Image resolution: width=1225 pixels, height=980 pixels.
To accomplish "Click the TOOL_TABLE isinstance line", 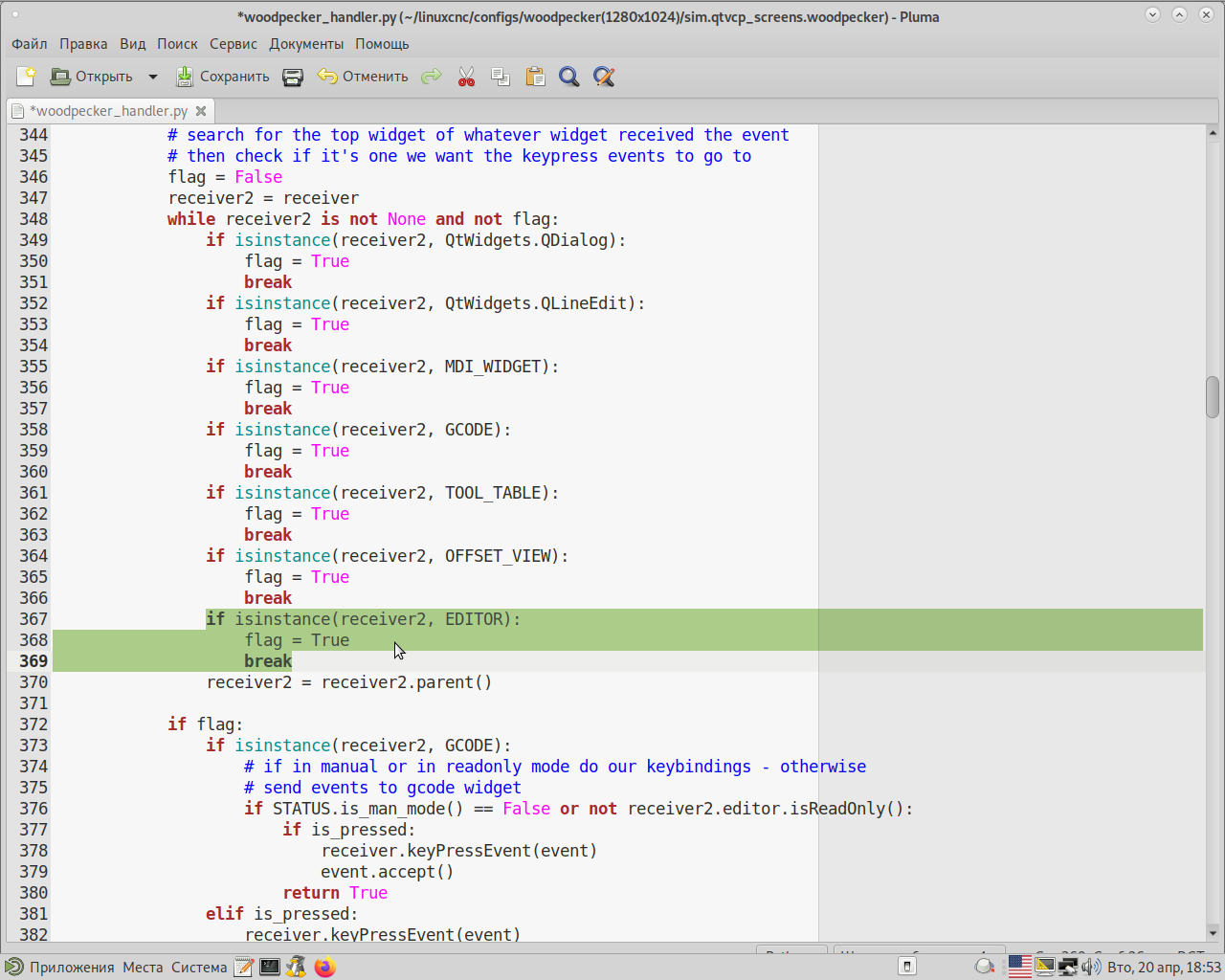I will (x=383, y=493).
